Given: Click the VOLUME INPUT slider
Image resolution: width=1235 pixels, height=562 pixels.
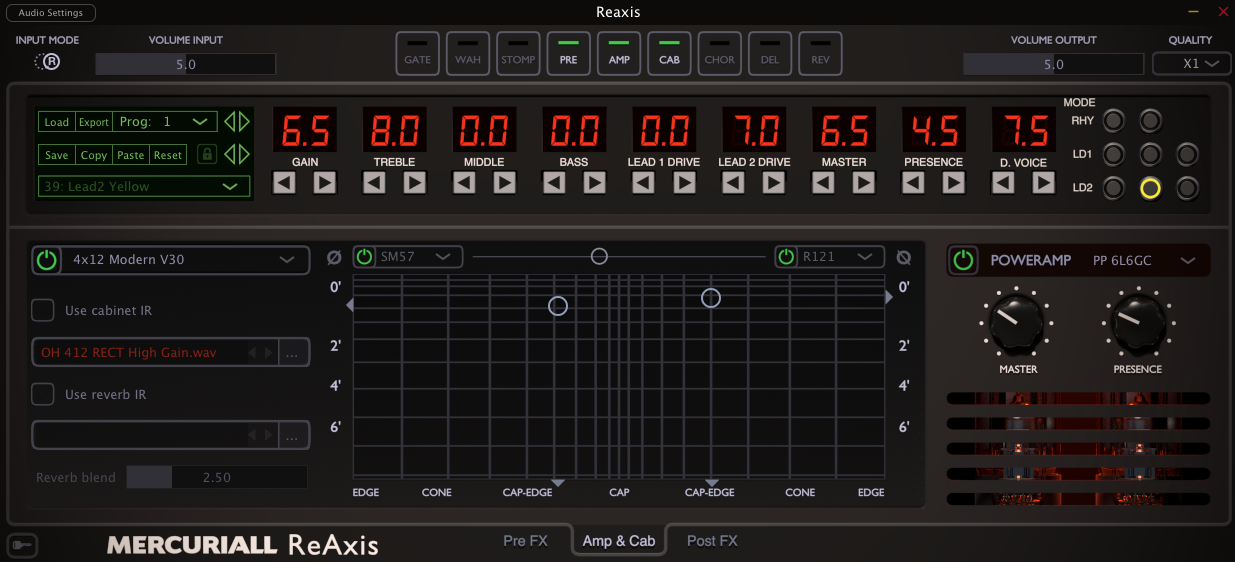Looking at the screenshot, I should coord(186,64).
